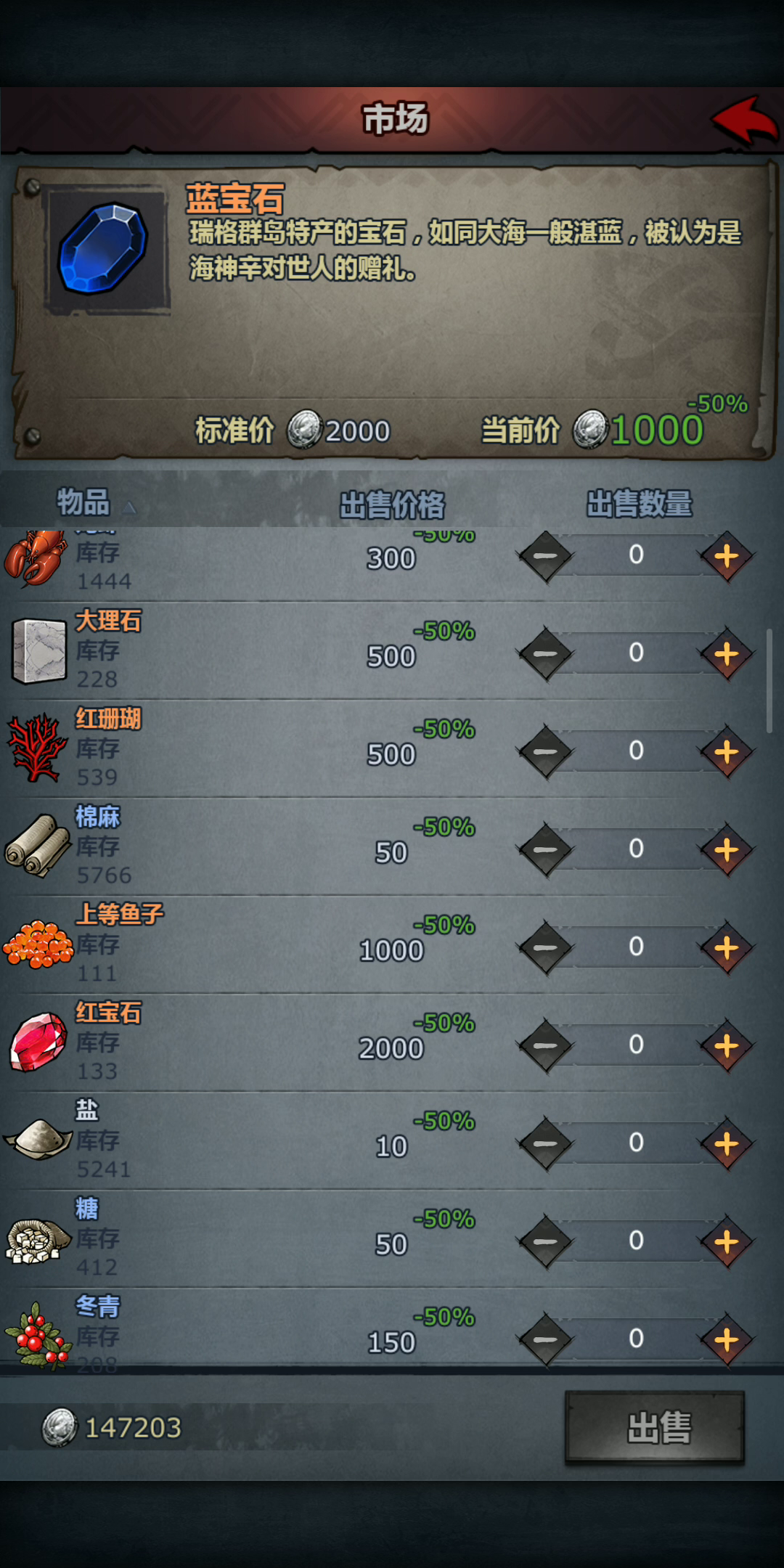This screenshot has height=1568, width=784.
Task: Click the 出售 sell button
Action: click(x=655, y=1427)
